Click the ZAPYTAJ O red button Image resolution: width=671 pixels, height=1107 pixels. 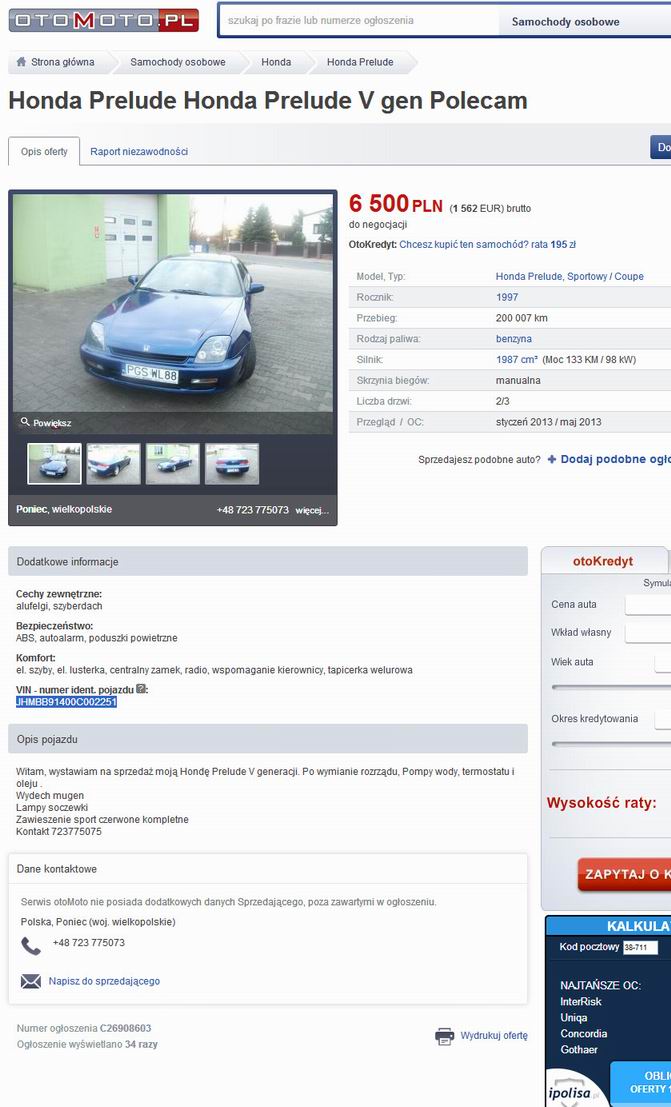(x=624, y=874)
